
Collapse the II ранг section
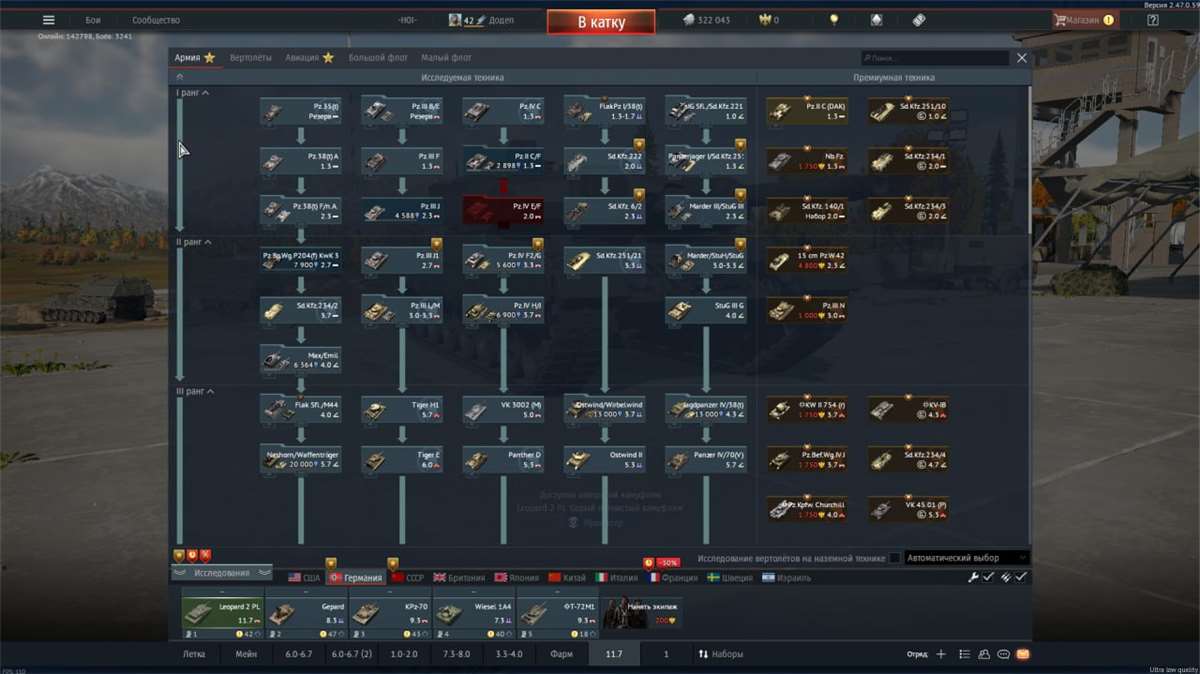[192, 242]
